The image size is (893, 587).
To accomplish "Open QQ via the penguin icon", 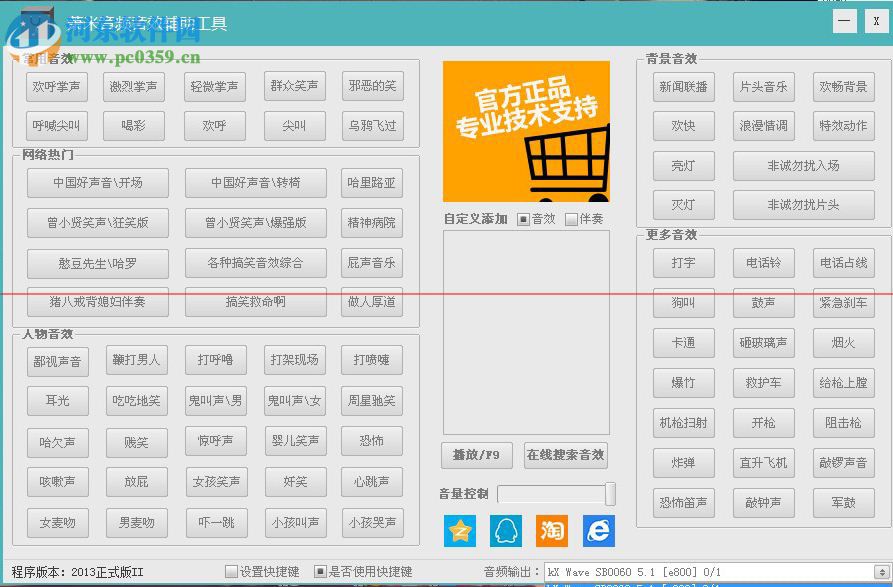I will pyautogui.click(x=506, y=531).
